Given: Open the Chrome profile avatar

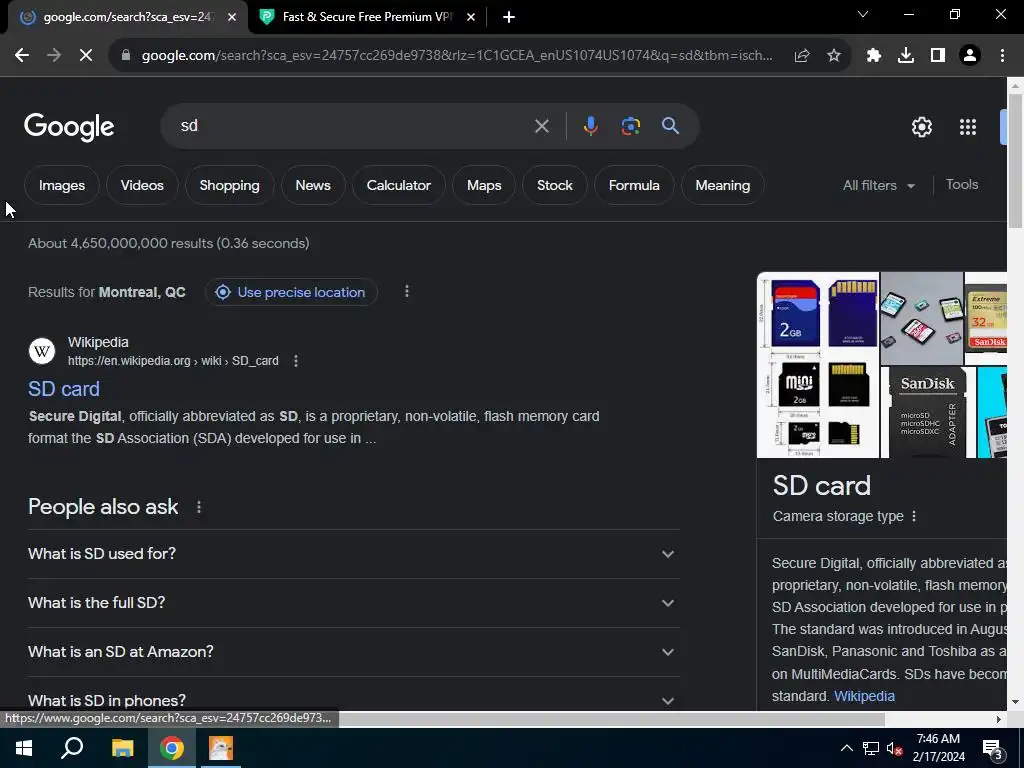Looking at the screenshot, I should [970, 56].
